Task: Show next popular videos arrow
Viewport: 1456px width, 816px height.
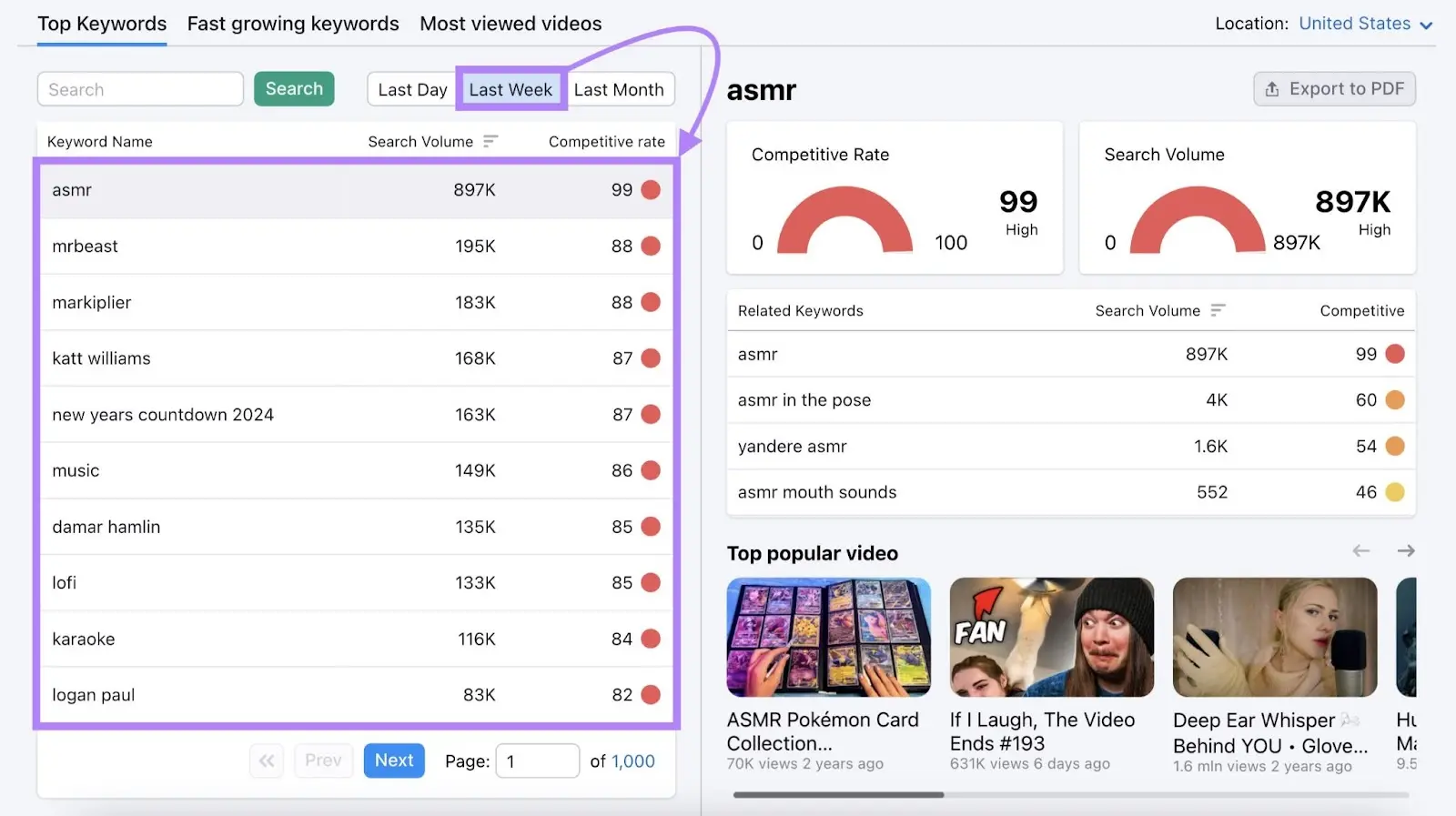Action: click(1406, 550)
